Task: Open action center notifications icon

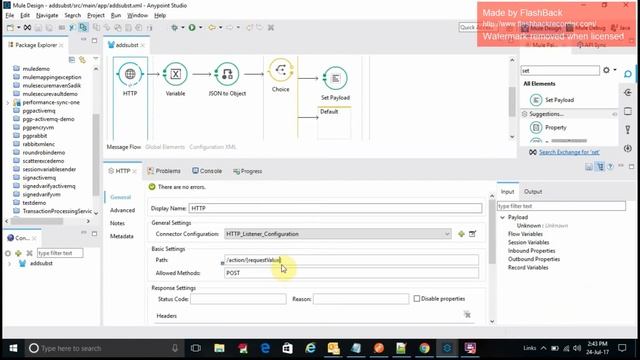Action: pyautogui.click(x=622, y=348)
